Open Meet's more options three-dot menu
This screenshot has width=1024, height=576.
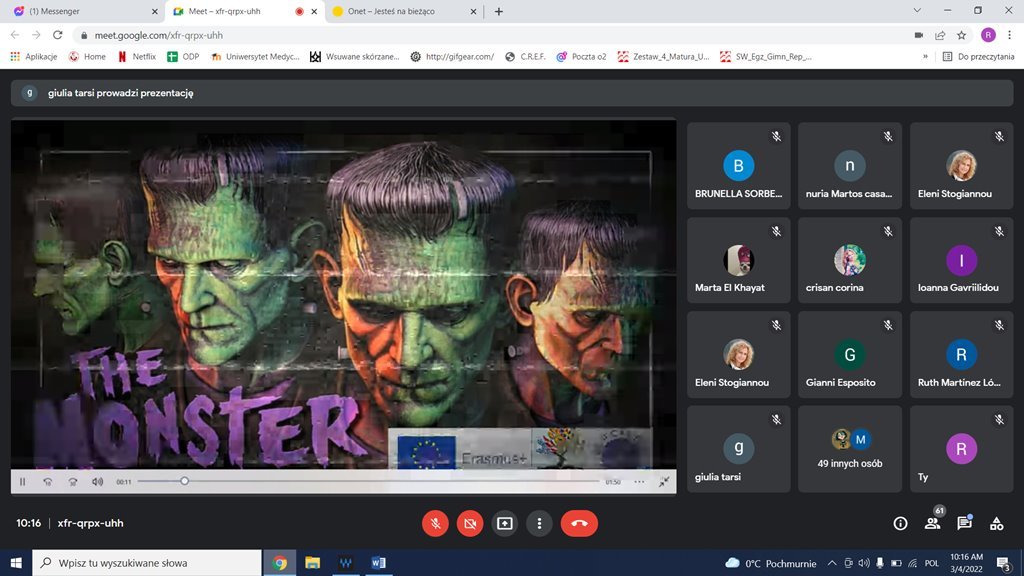click(539, 523)
